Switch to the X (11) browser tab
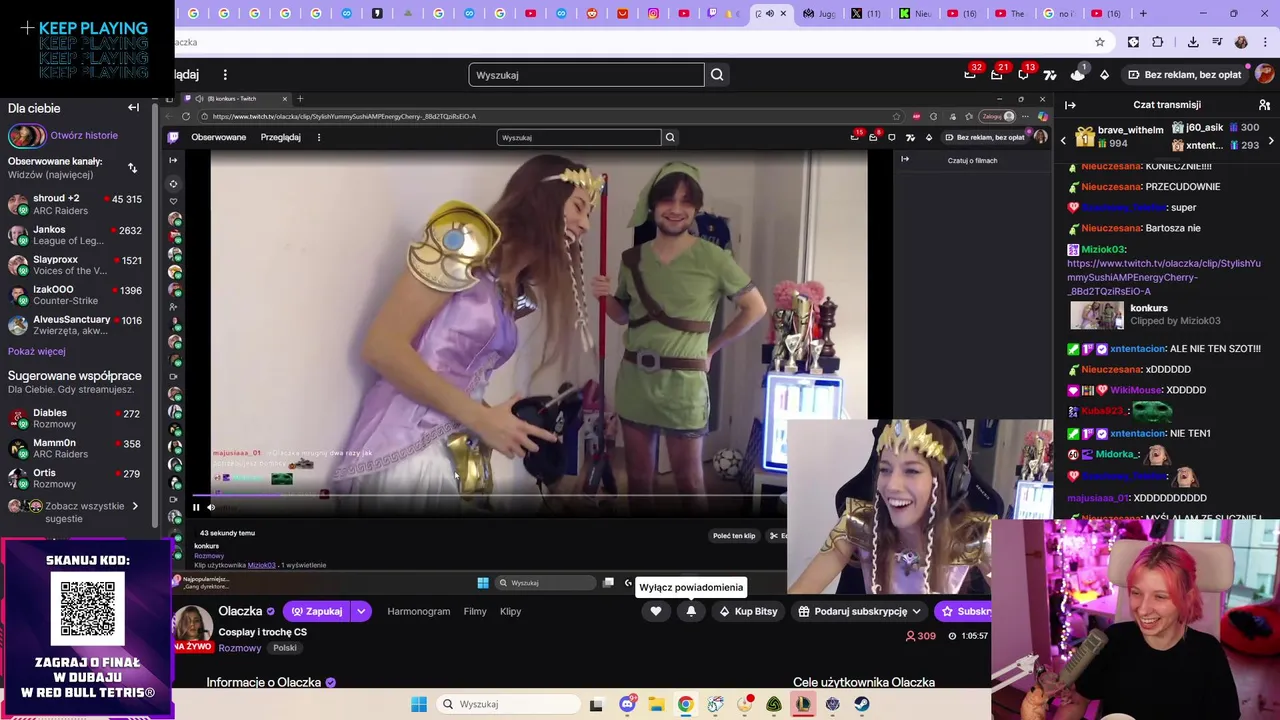Viewport: 1280px width, 720px height. point(866,13)
